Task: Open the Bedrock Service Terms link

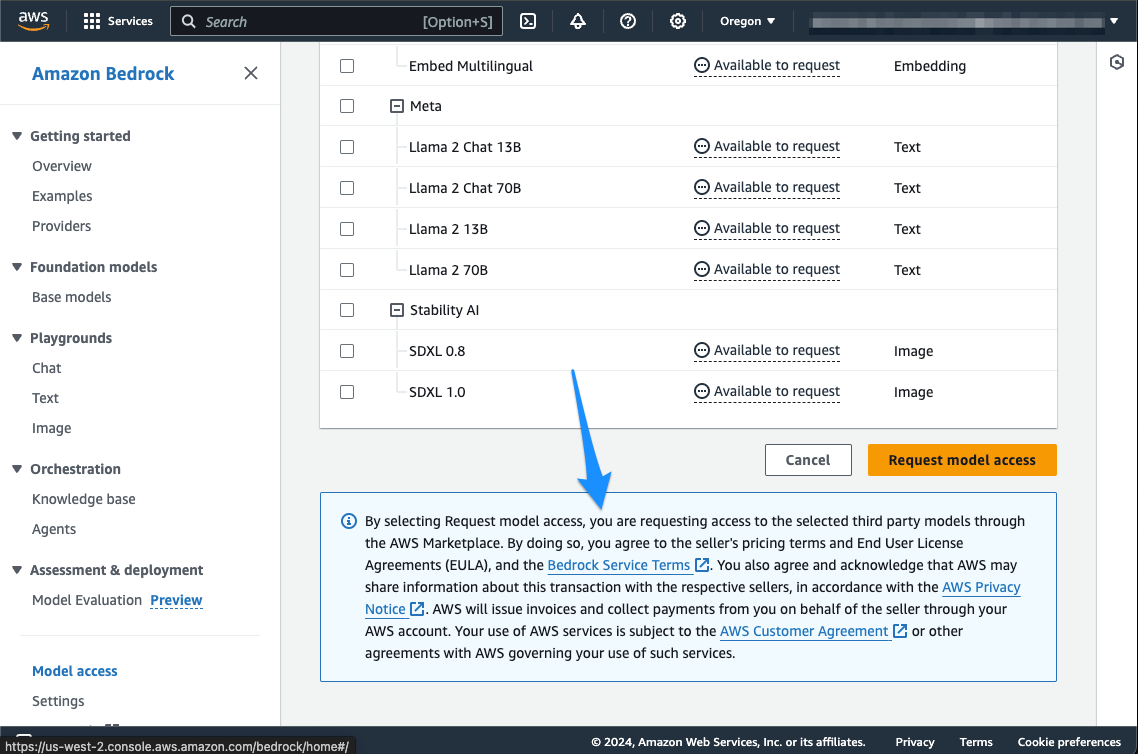Action: click(x=619, y=565)
